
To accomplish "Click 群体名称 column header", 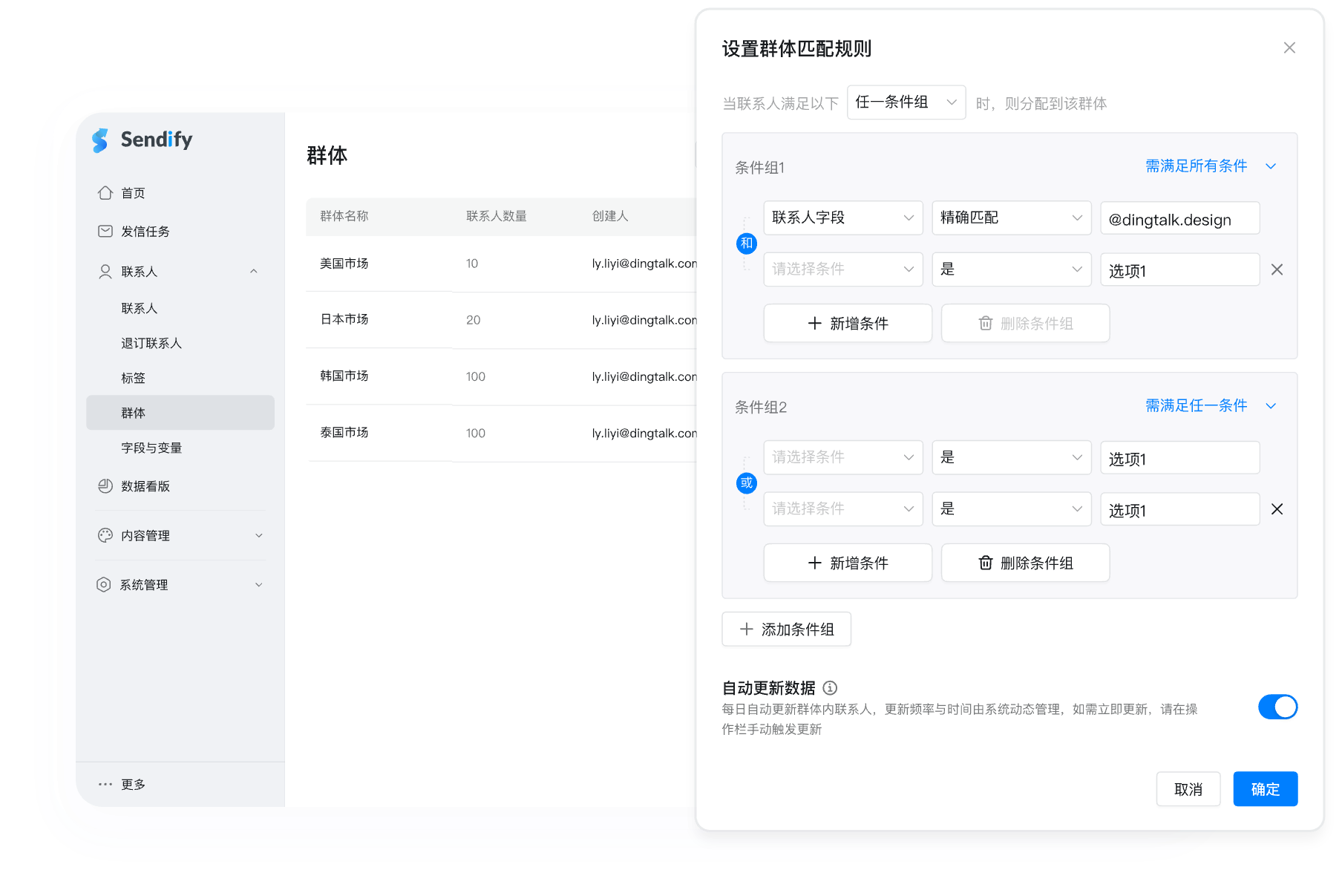I will pyautogui.click(x=344, y=216).
